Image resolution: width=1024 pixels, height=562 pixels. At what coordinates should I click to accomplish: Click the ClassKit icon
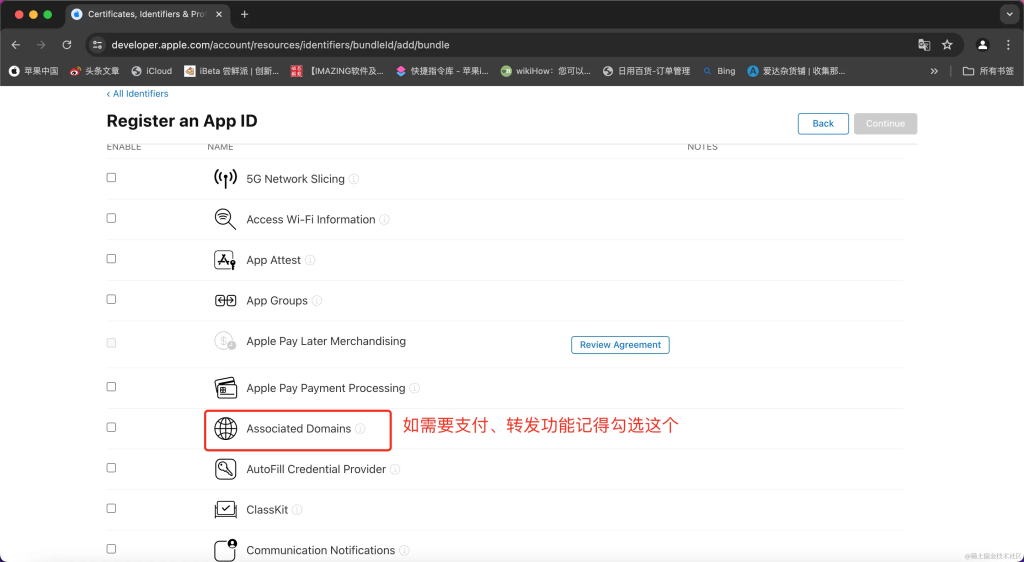pyautogui.click(x=225, y=510)
